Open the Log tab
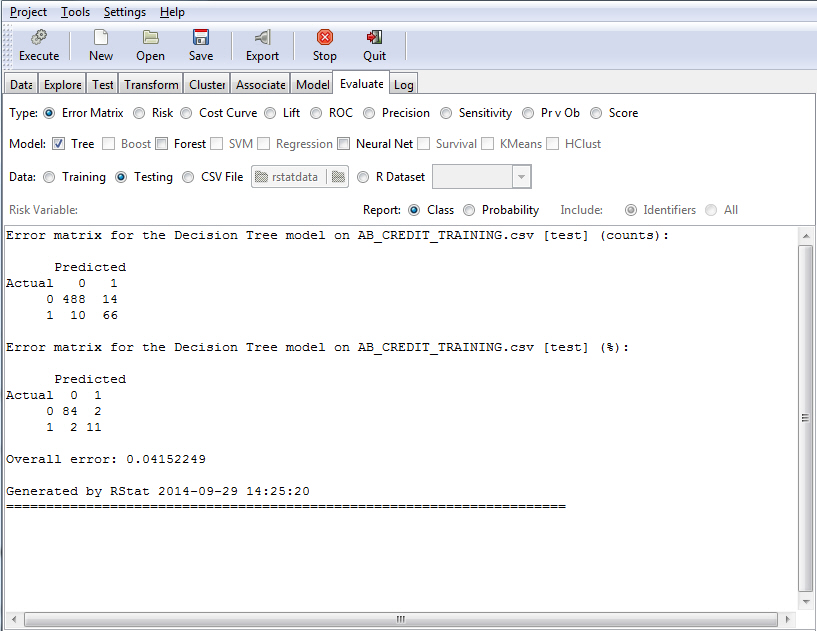The height and width of the screenshot is (631, 817). [x=404, y=84]
